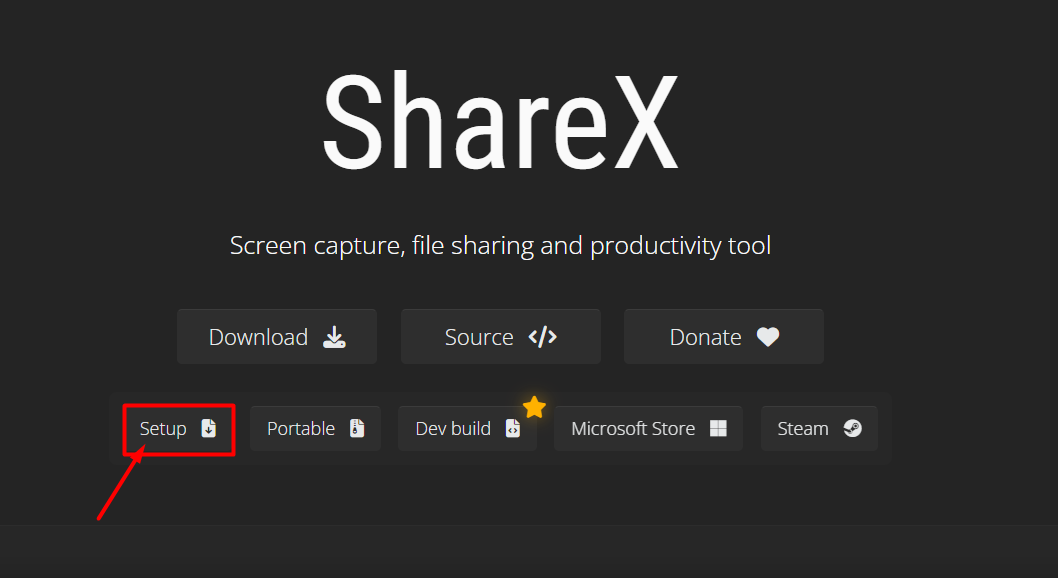Select the Setup installer option
The image size is (1058, 578).
tap(179, 429)
